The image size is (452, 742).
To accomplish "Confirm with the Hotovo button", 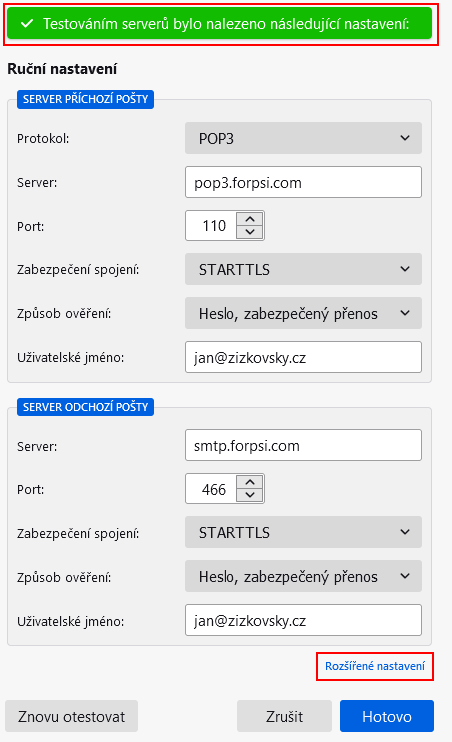I will [387, 716].
